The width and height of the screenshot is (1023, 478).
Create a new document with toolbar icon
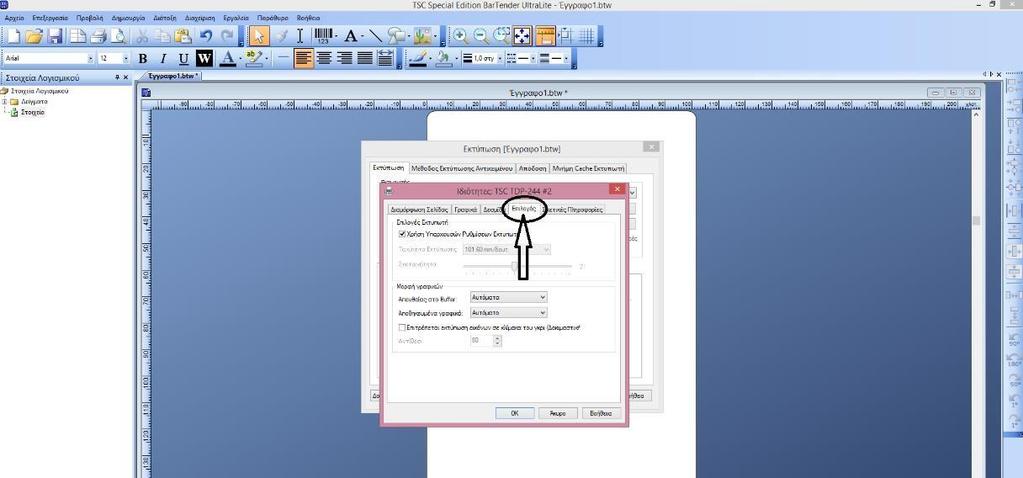13,37
